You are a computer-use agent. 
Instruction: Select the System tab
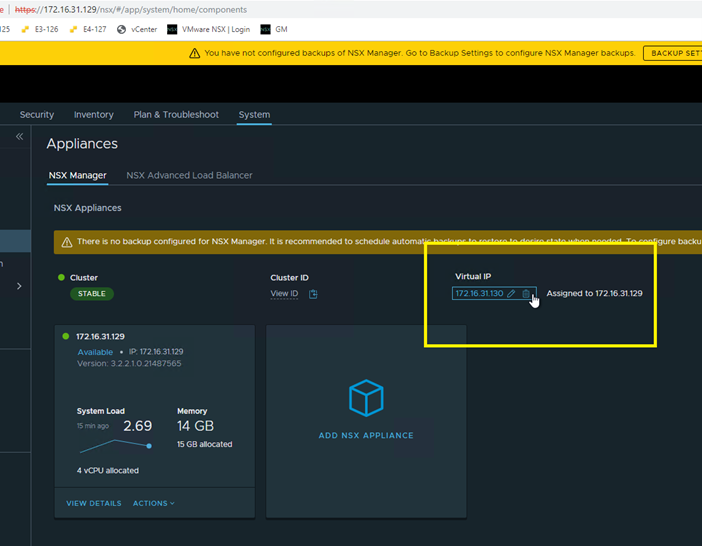pyautogui.click(x=254, y=115)
